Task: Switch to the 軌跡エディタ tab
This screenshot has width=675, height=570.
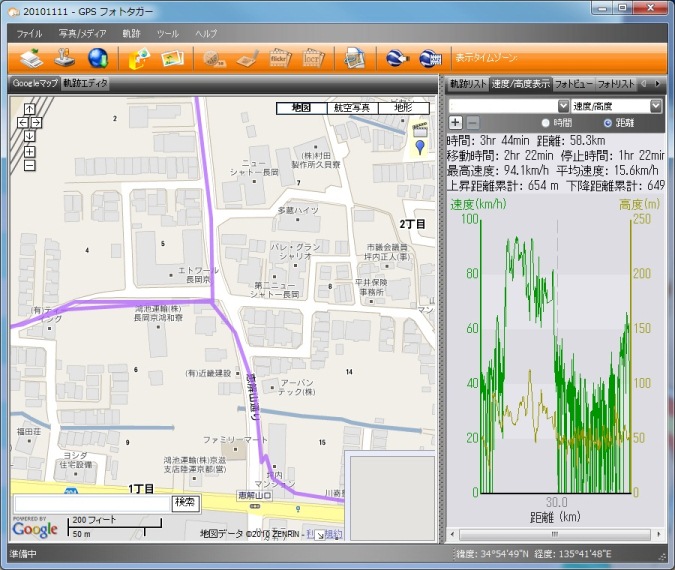Action: click(x=85, y=84)
